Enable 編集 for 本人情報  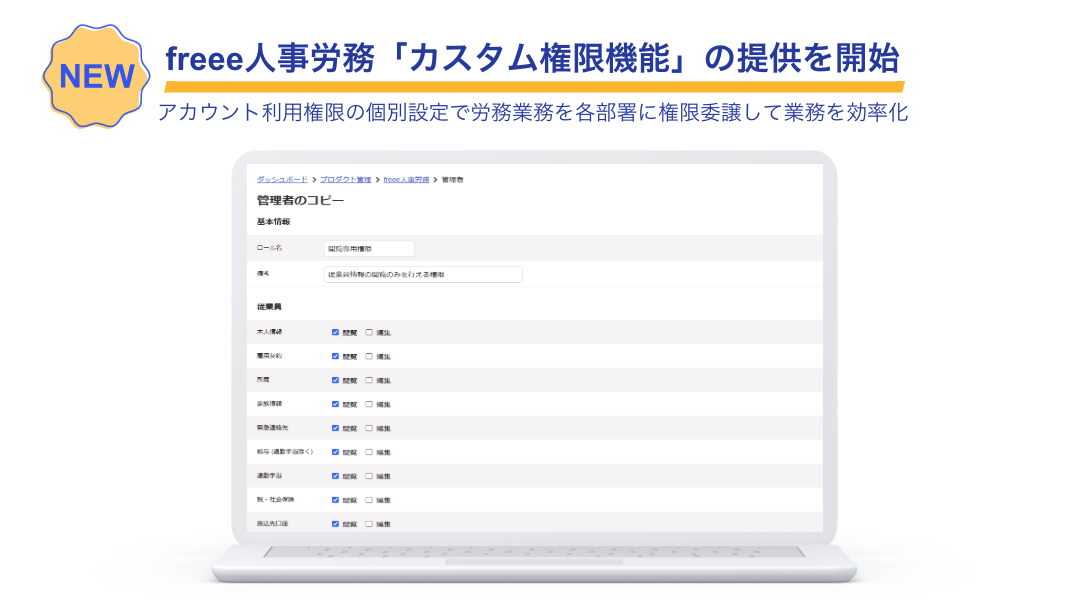369,332
